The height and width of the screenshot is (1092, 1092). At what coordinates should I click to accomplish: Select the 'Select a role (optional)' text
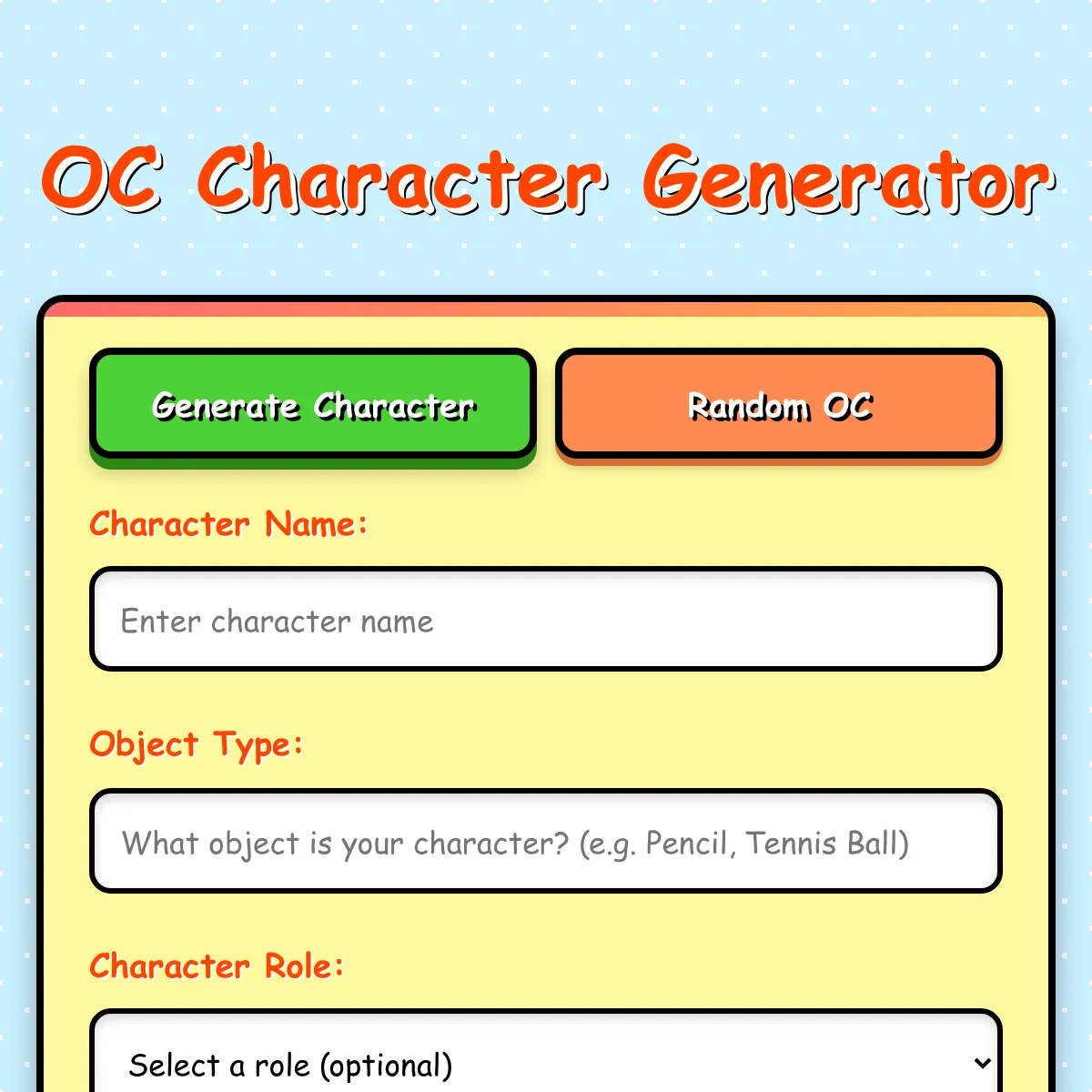tap(290, 1065)
